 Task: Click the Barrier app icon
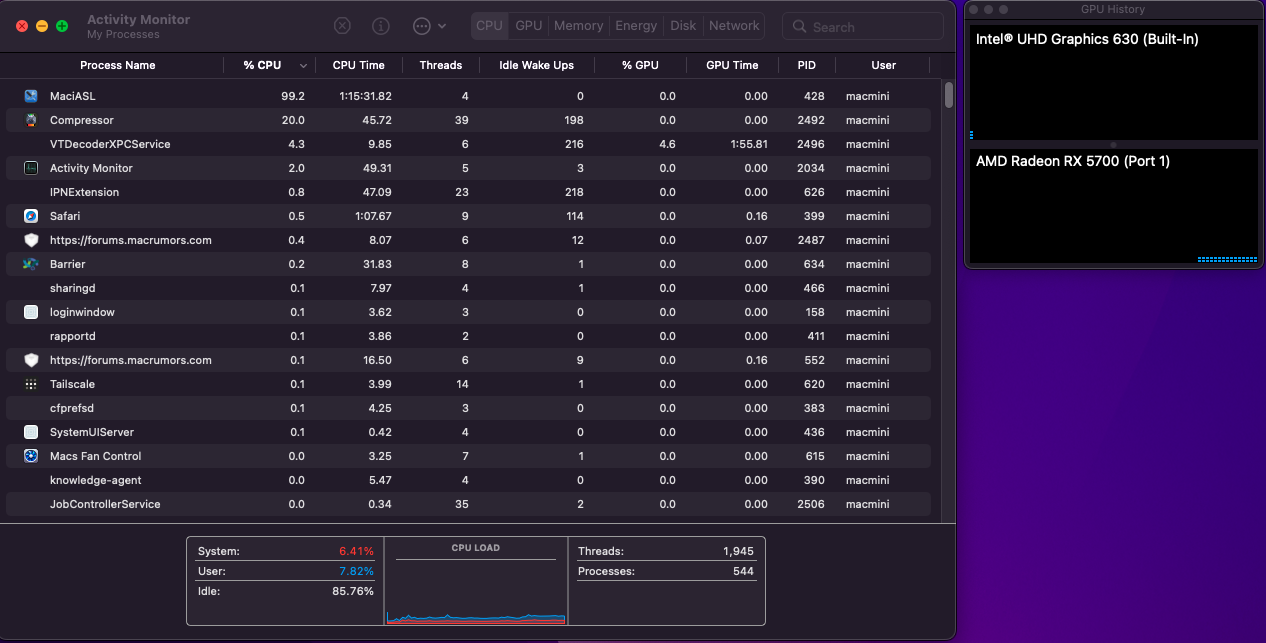31,264
